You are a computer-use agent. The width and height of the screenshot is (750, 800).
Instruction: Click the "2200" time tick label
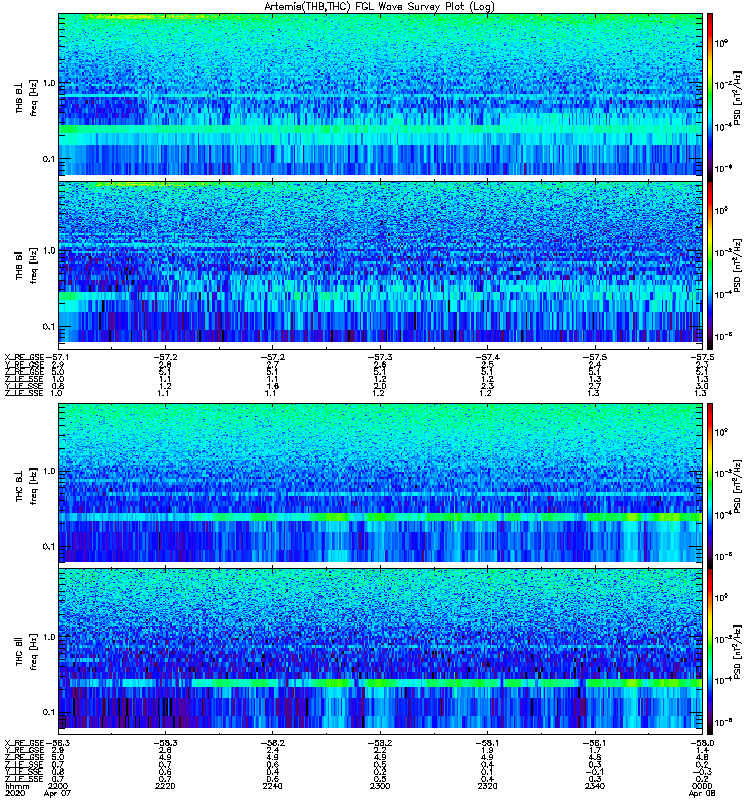(57, 786)
